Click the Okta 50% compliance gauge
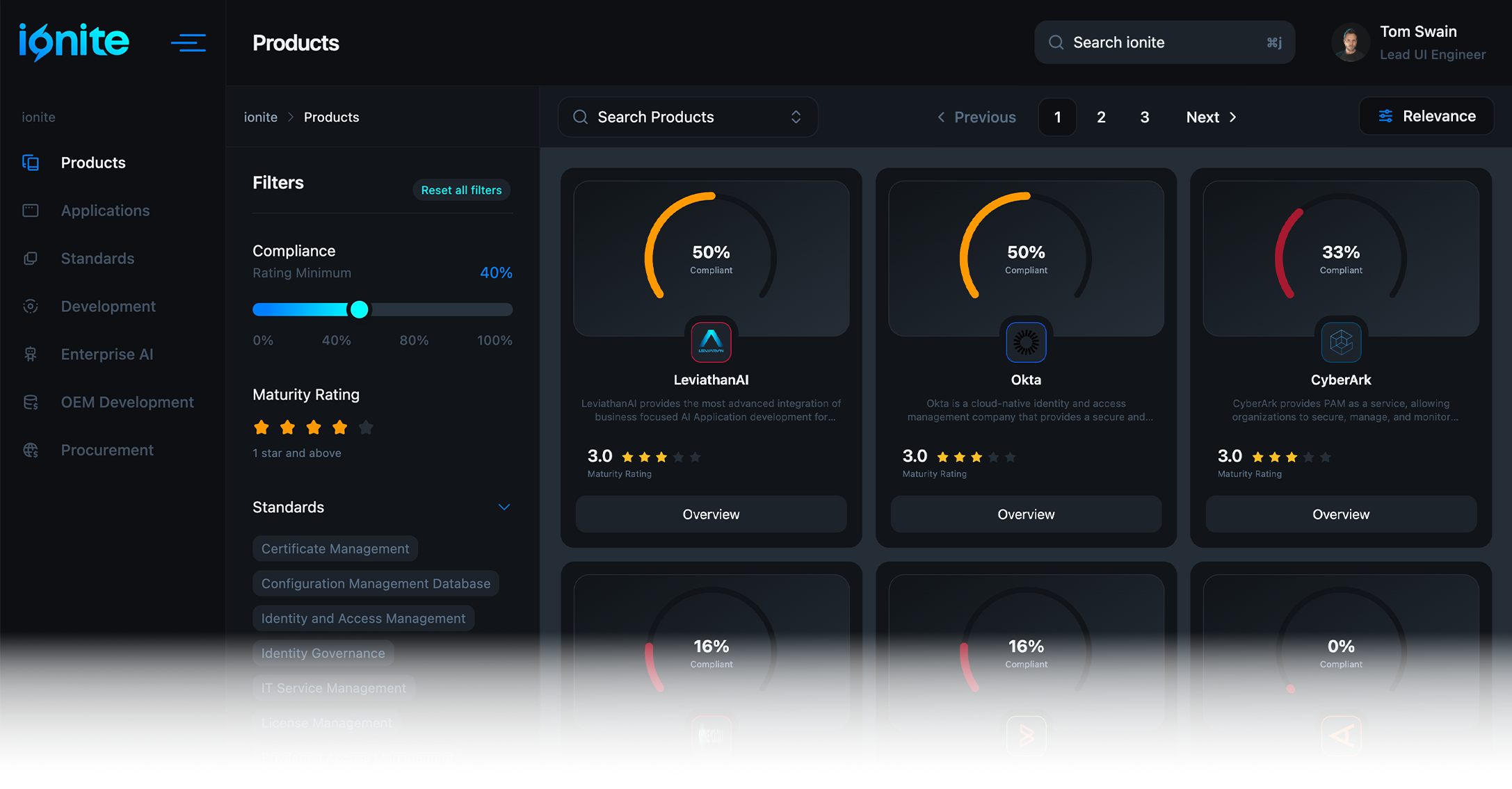The height and width of the screenshot is (789, 1512). [1026, 246]
